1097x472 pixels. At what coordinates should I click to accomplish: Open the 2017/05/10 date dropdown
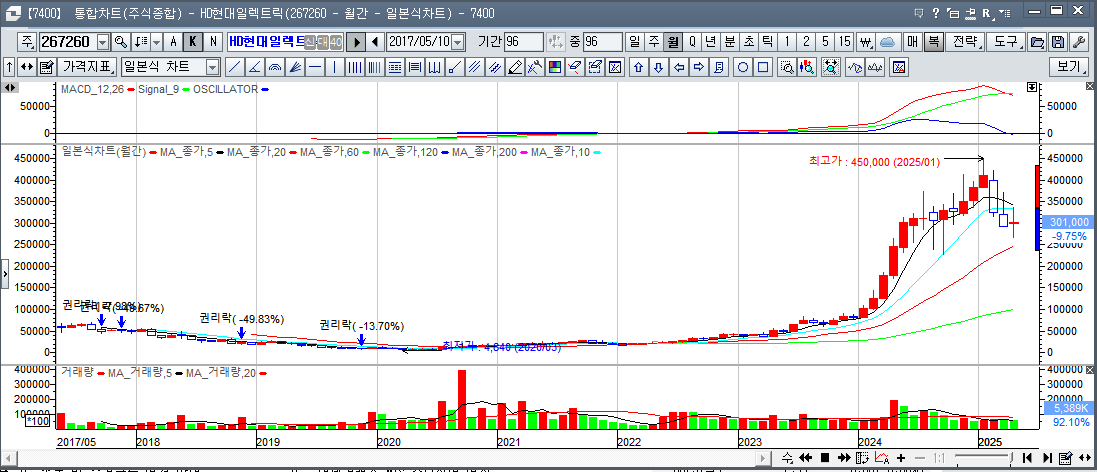coord(458,43)
